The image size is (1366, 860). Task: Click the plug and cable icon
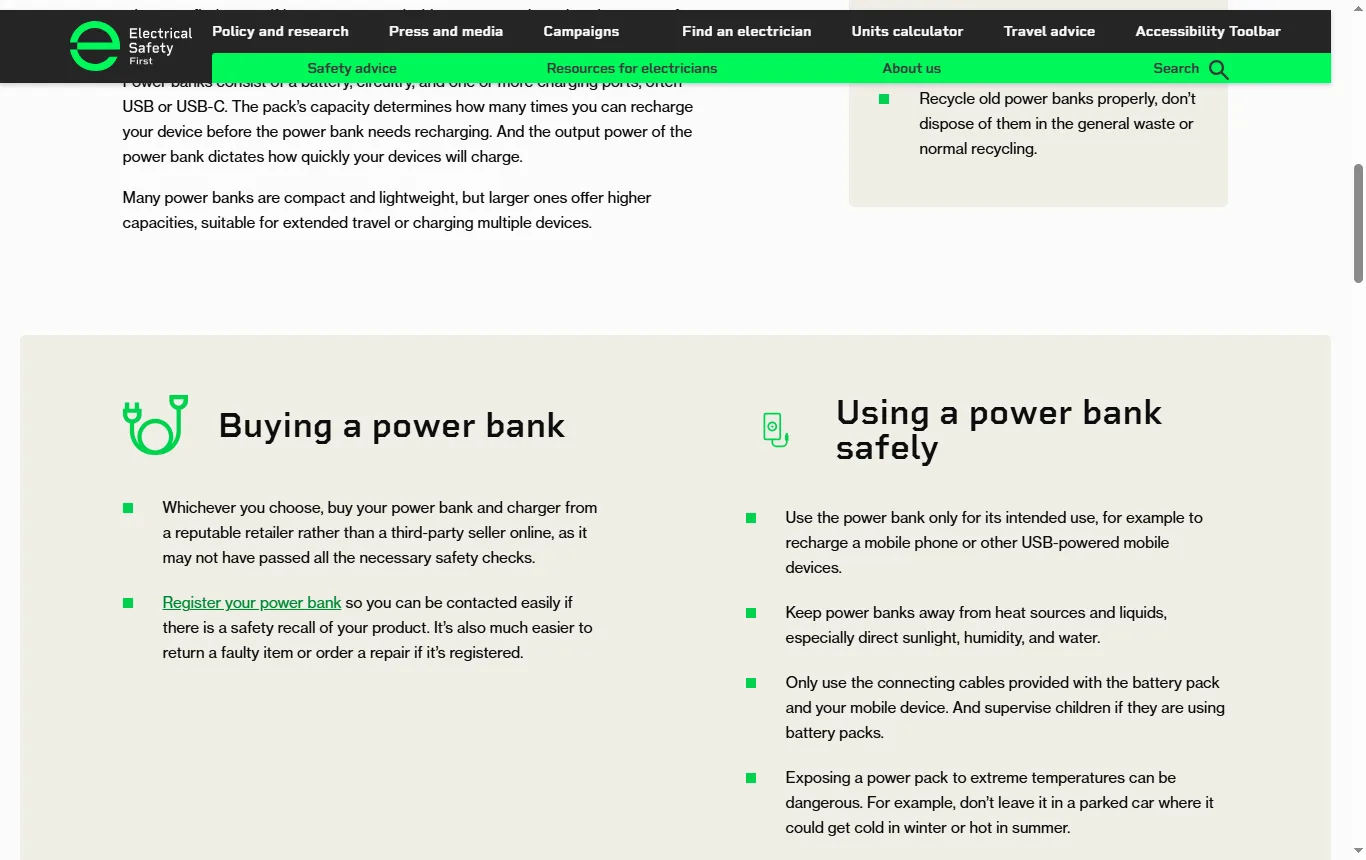pyautogui.click(x=156, y=424)
